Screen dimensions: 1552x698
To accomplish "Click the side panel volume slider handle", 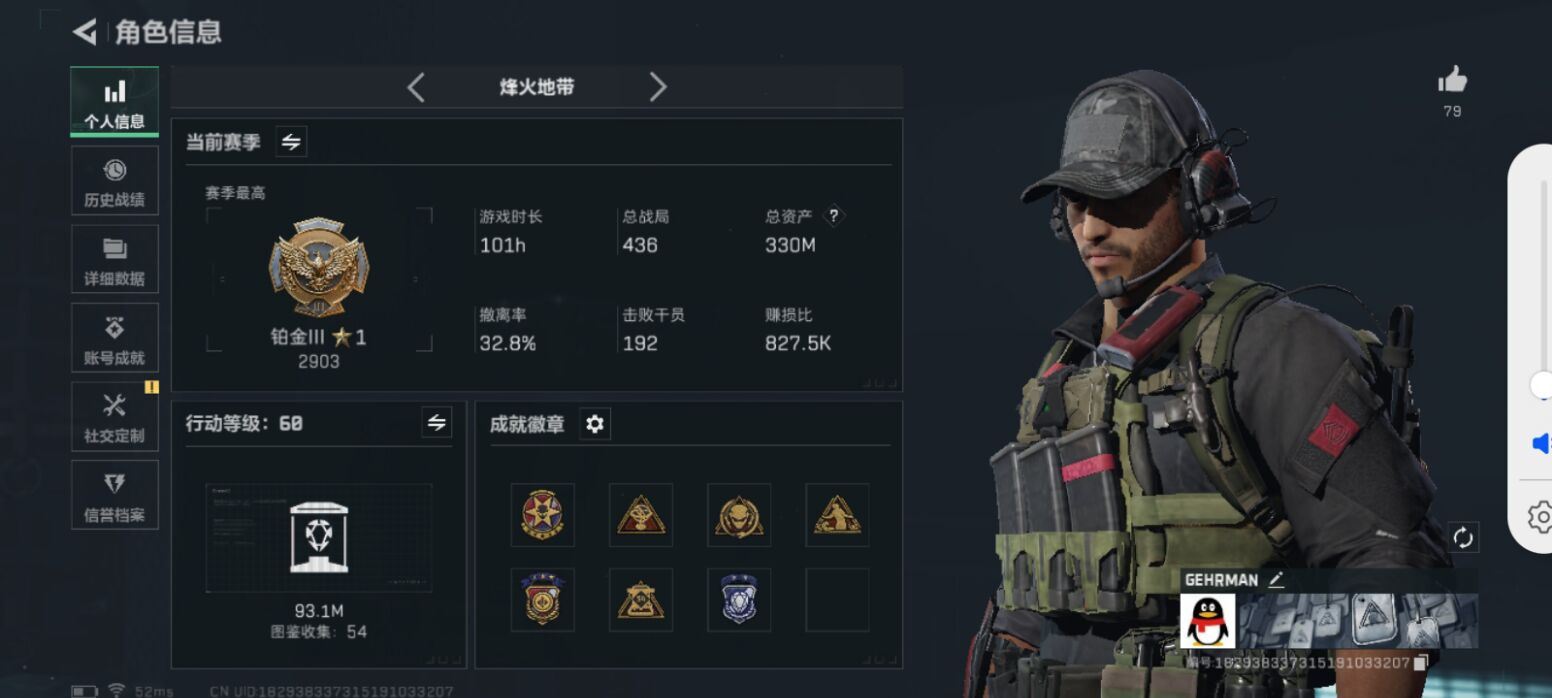I will click(x=1542, y=385).
